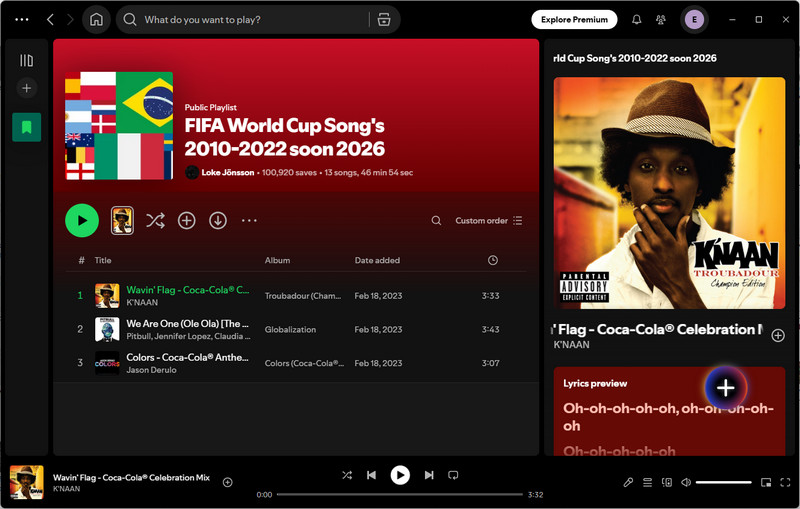The width and height of the screenshot is (800, 509).
Task: Create a playlist with the plus button
Action: tap(27, 88)
